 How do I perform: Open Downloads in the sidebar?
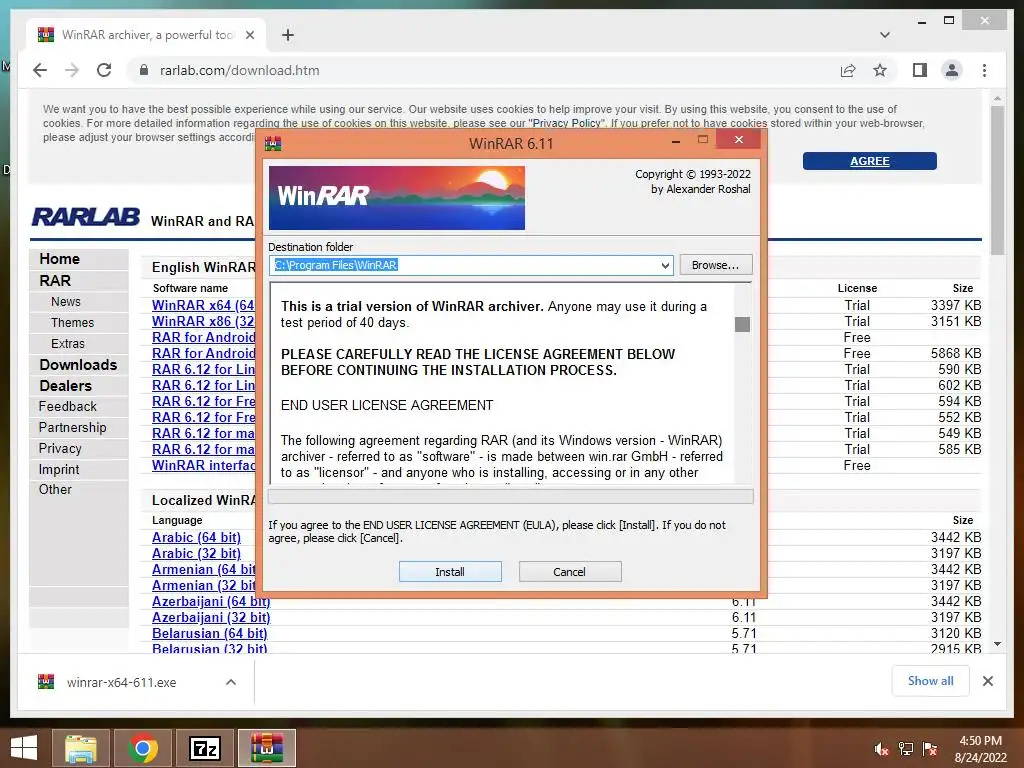pyautogui.click(x=78, y=365)
